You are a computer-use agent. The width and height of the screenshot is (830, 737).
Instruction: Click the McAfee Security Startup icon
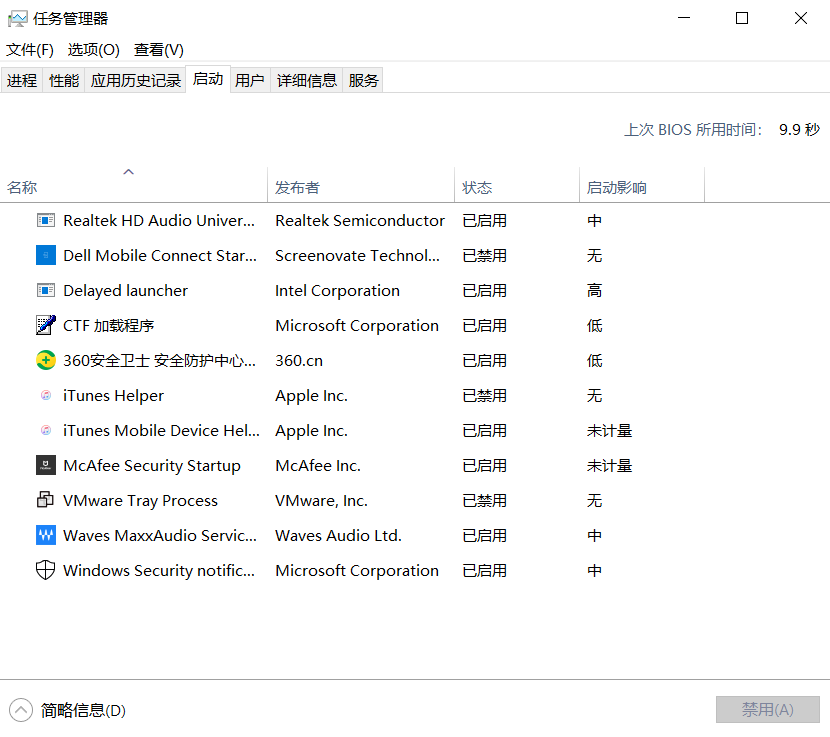[x=46, y=465]
